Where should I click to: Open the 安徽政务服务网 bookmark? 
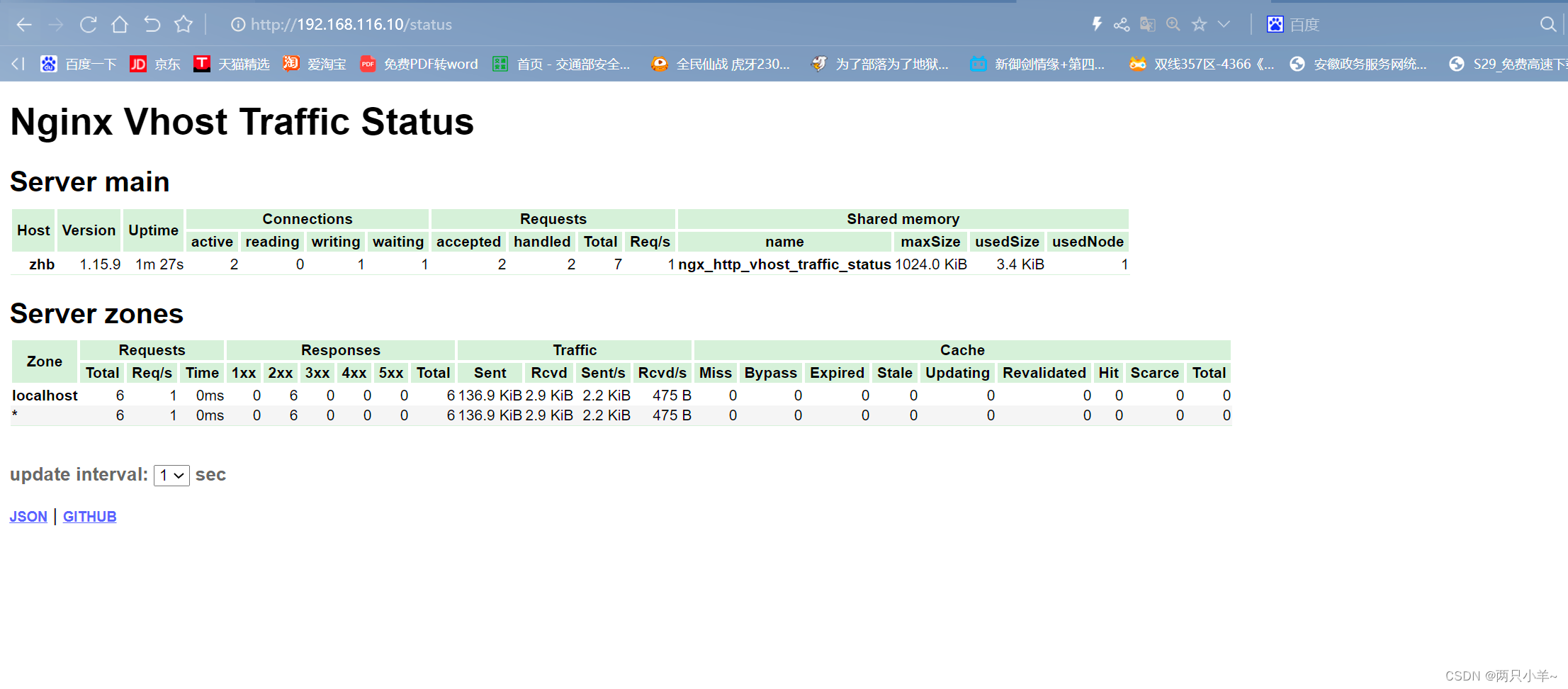click(1358, 64)
